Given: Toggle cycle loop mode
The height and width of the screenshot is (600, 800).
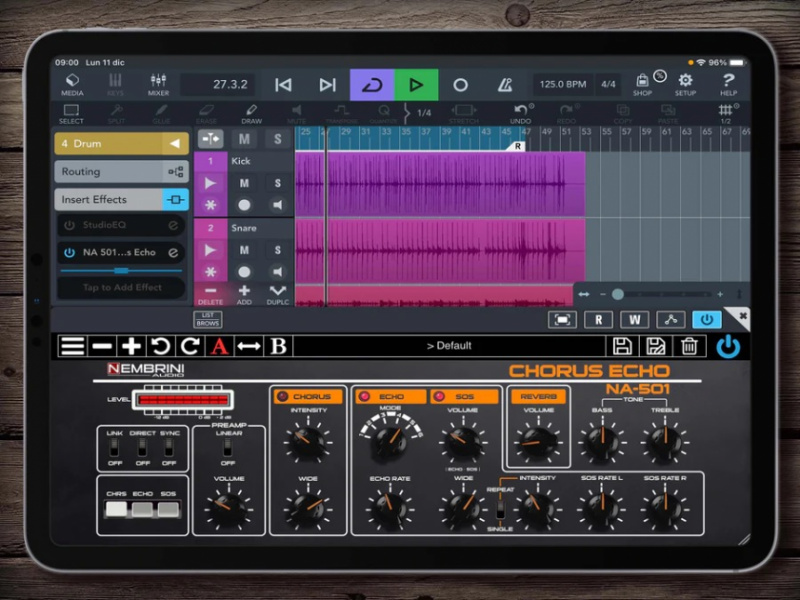Looking at the screenshot, I should [x=371, y=85].
